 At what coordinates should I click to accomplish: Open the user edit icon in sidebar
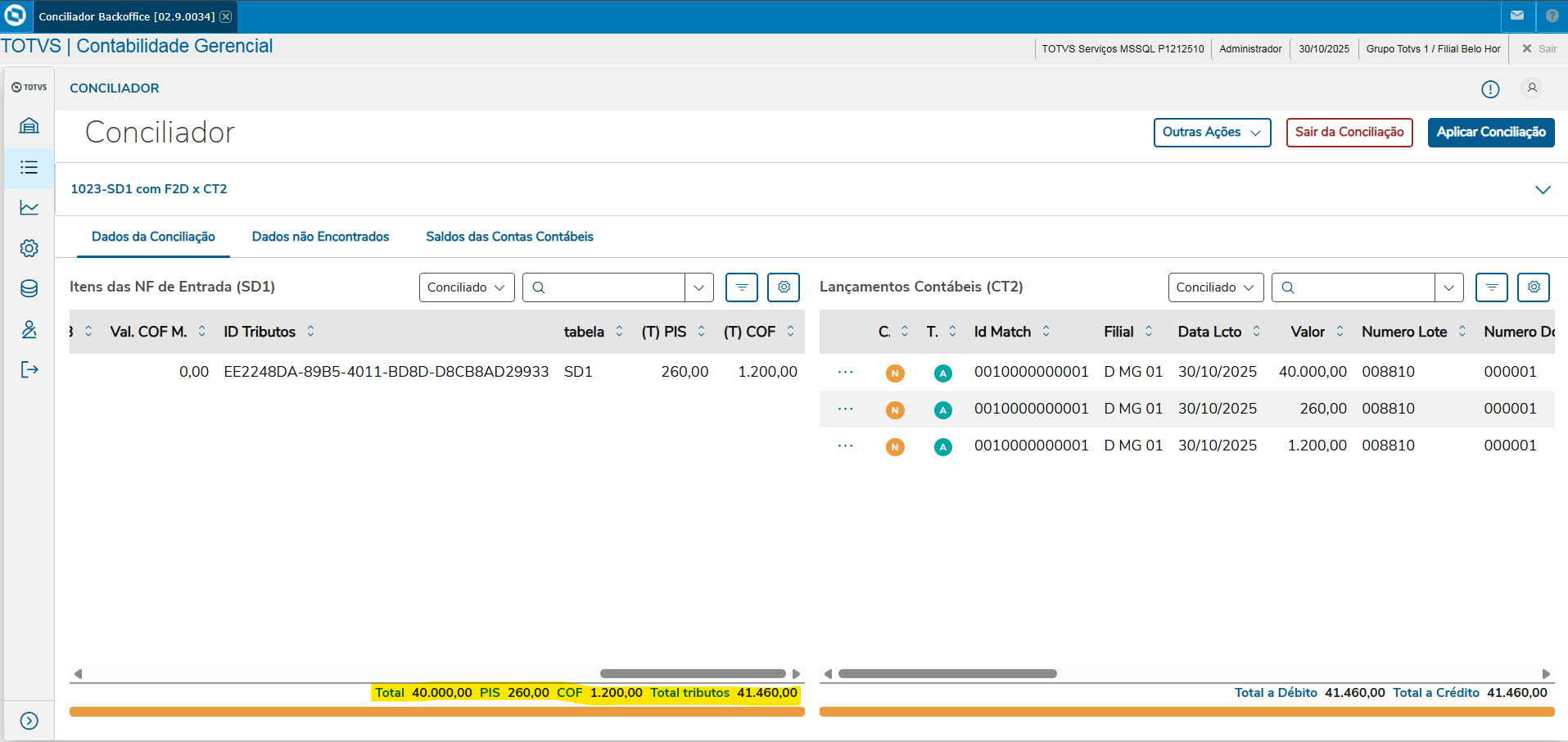coord(29,329)
